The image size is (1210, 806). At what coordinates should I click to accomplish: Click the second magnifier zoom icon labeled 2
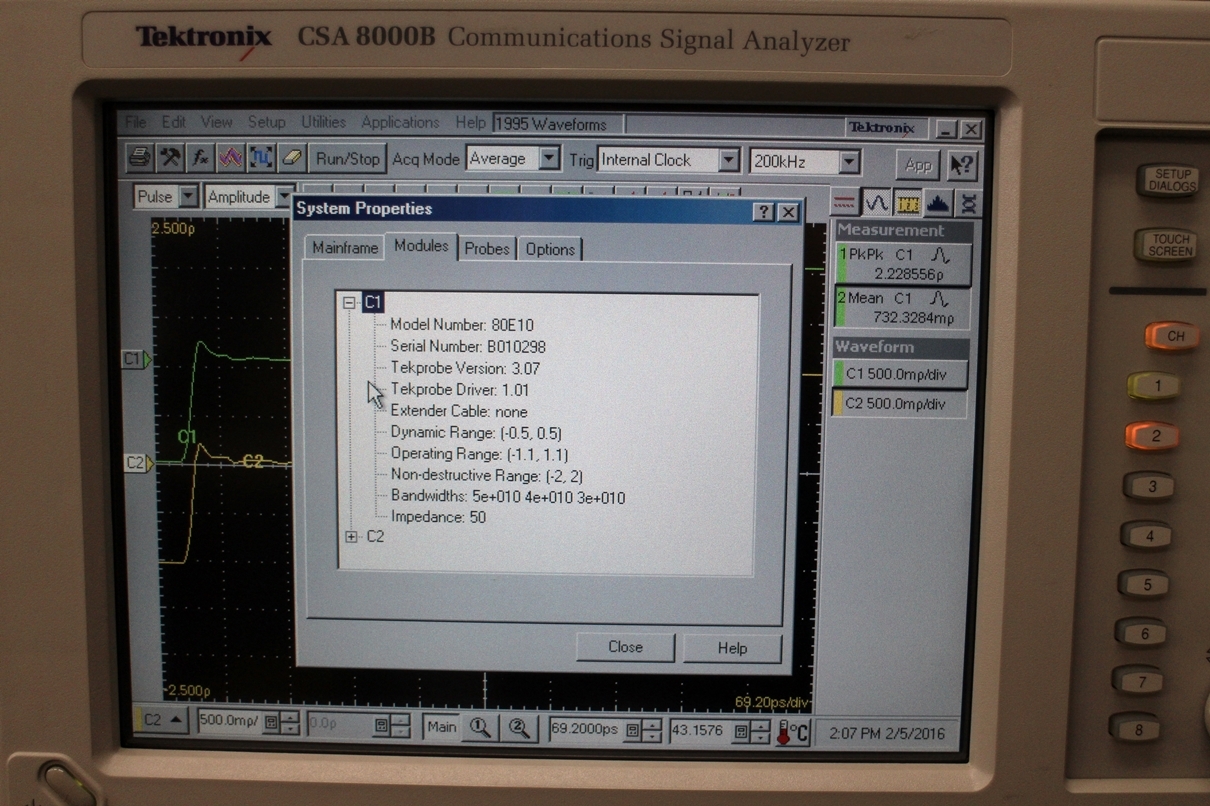519,729
